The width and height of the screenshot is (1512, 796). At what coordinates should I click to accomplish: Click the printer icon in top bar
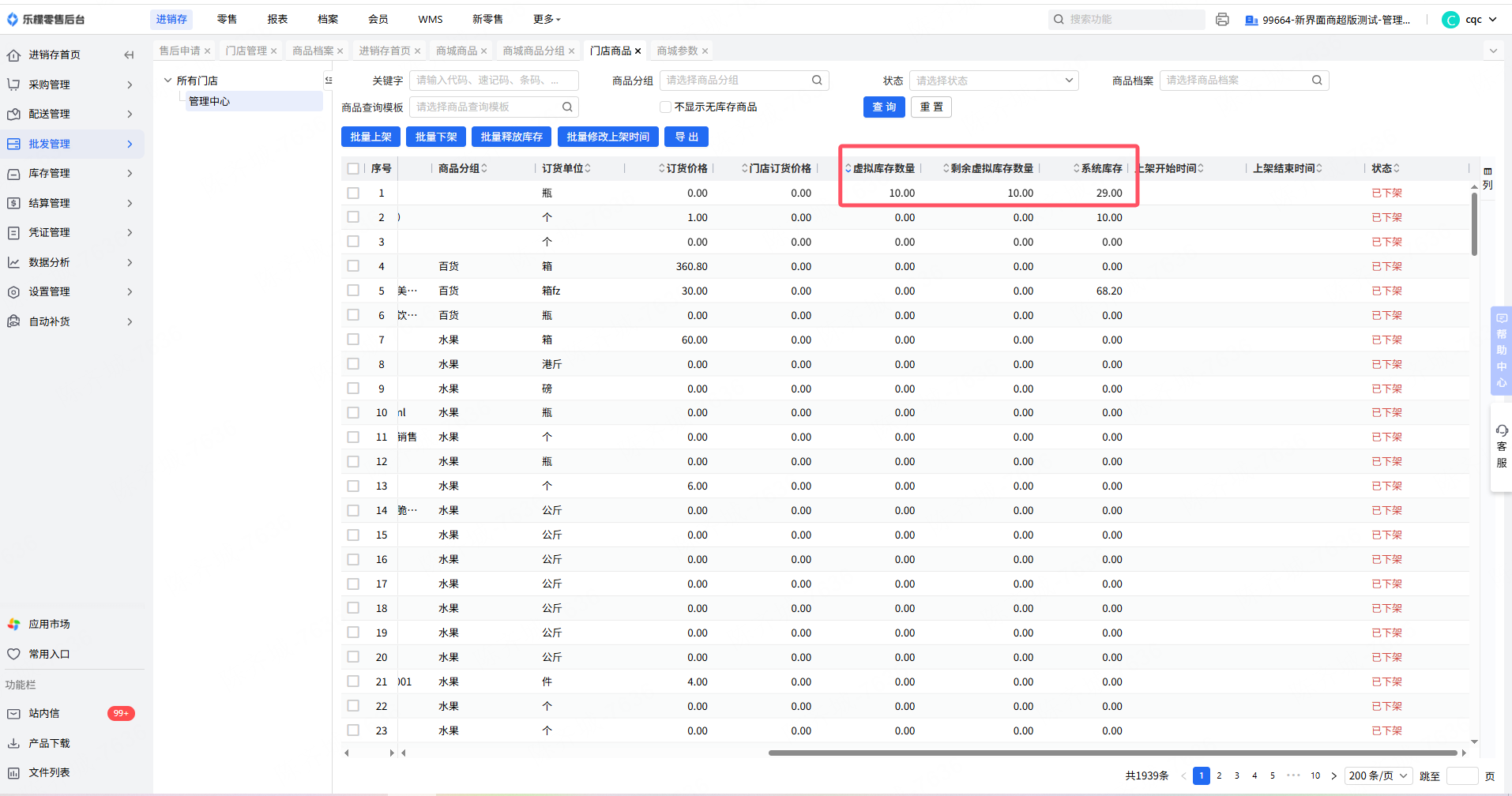point(1222,20)
